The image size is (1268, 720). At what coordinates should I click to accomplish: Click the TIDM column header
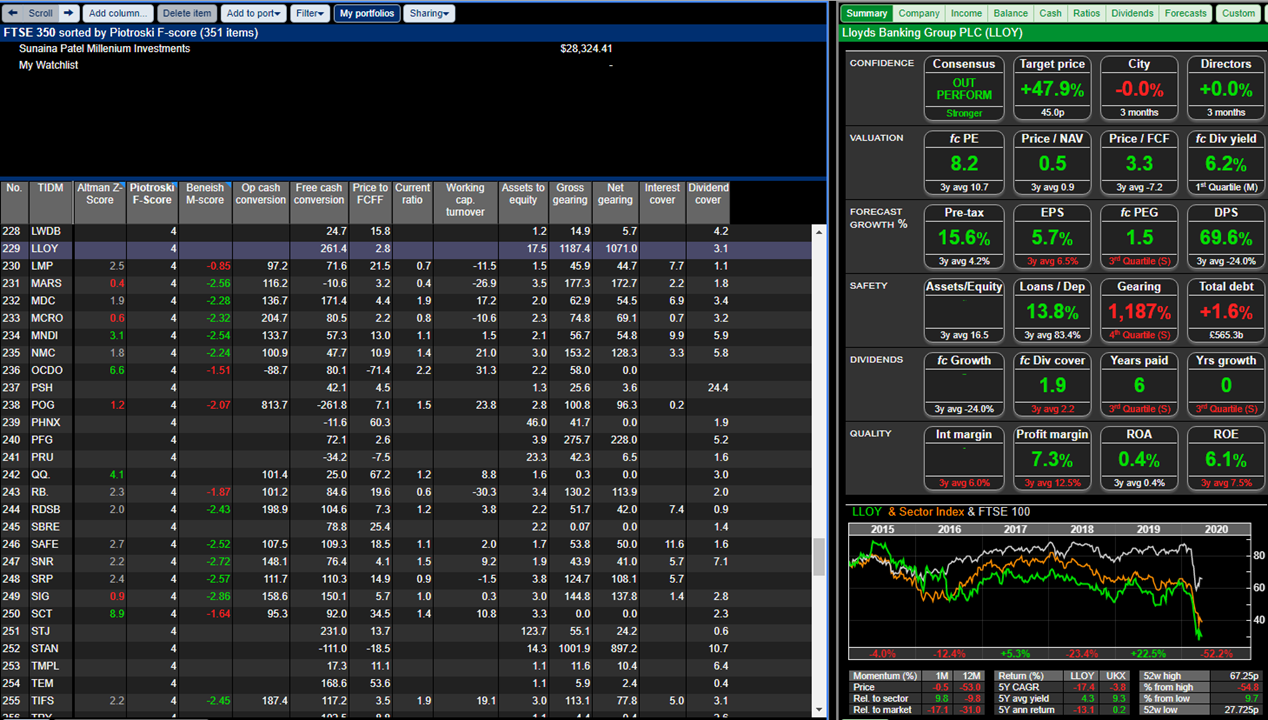(x=50, y=201)
